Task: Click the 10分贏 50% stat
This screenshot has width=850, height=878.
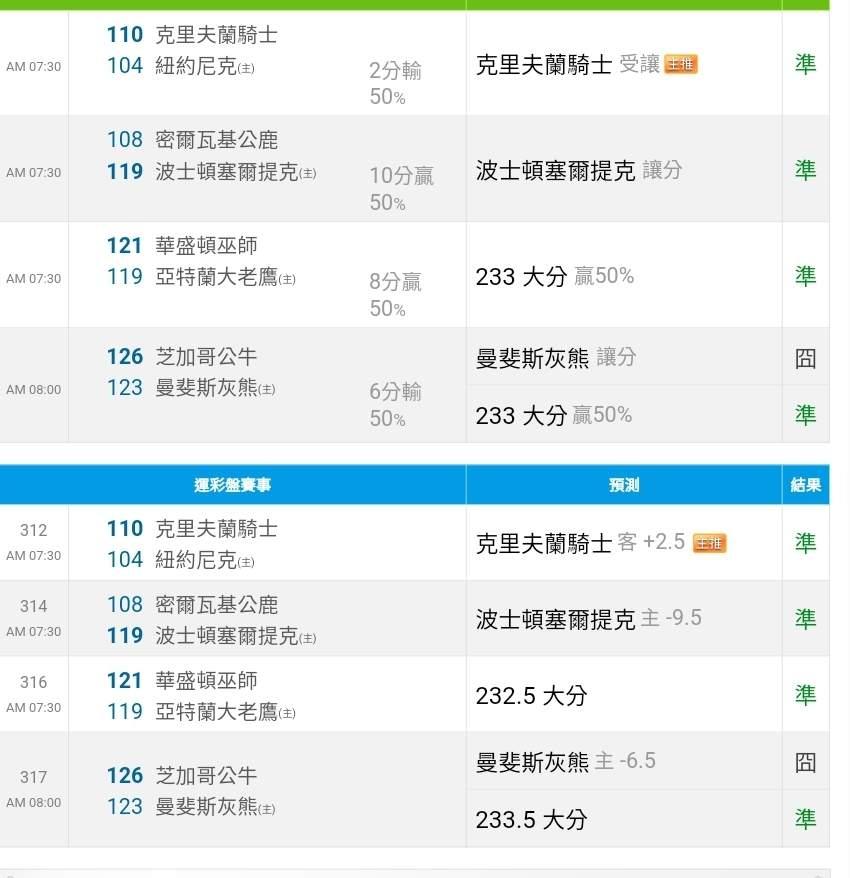Action: 401,188
